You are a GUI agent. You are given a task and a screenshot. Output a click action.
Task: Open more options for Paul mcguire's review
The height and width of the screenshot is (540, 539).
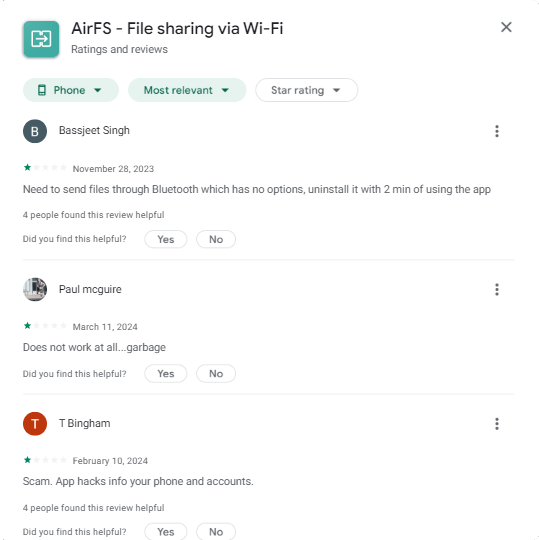[497, 290]
